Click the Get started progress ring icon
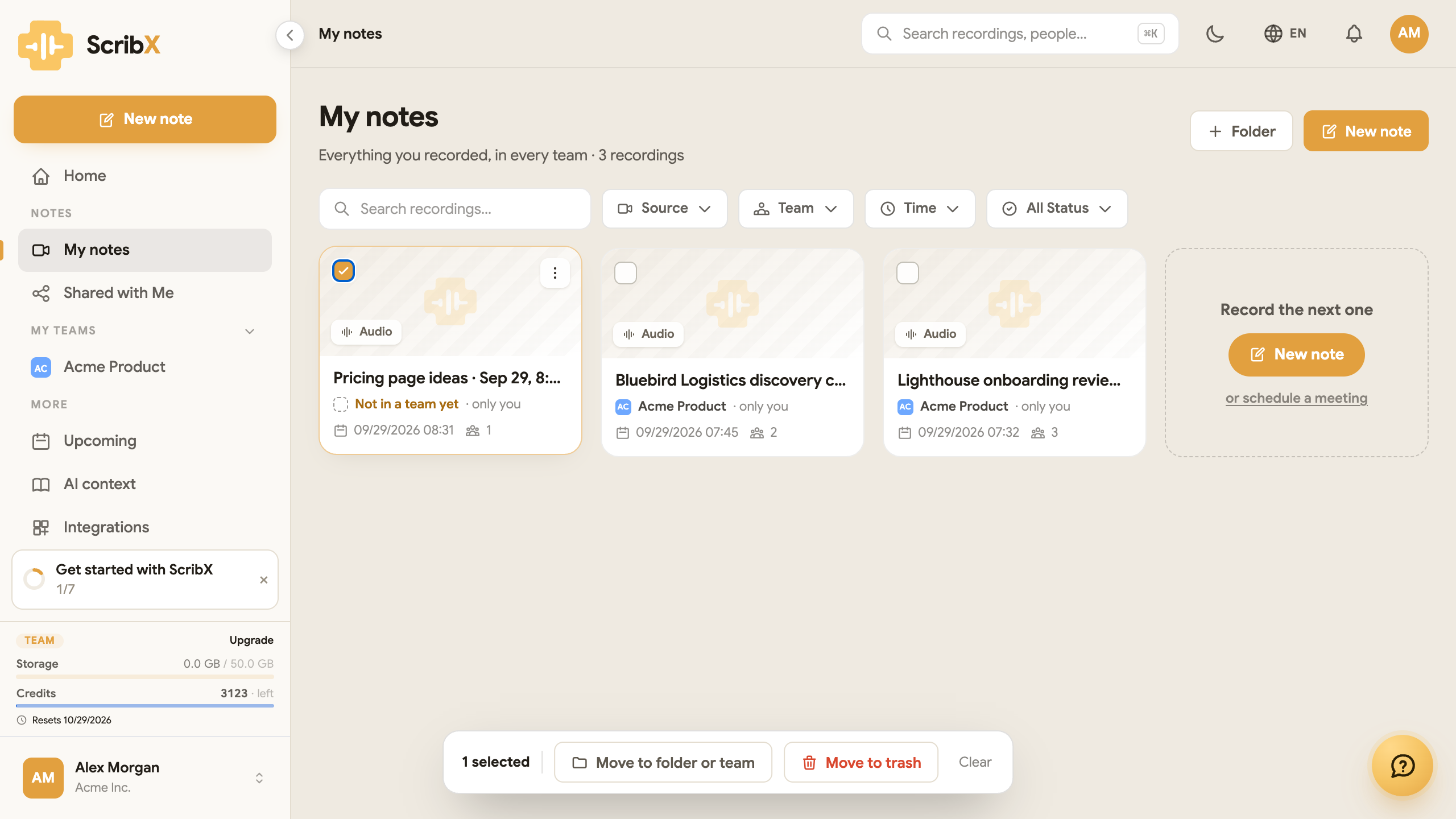The height and width of the screenshot is (819, 1456). coord(34,579)
